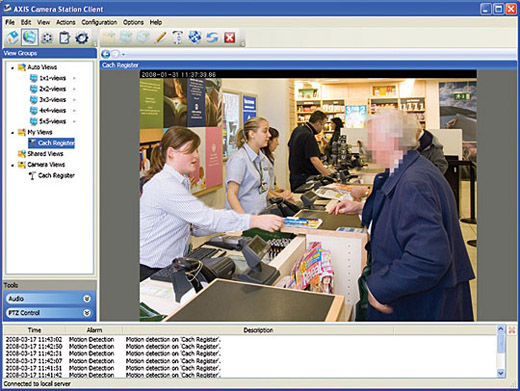Open the navigation history dropdown arrow
The width and height of the screenshot is (520, 391).
point(123,54)
